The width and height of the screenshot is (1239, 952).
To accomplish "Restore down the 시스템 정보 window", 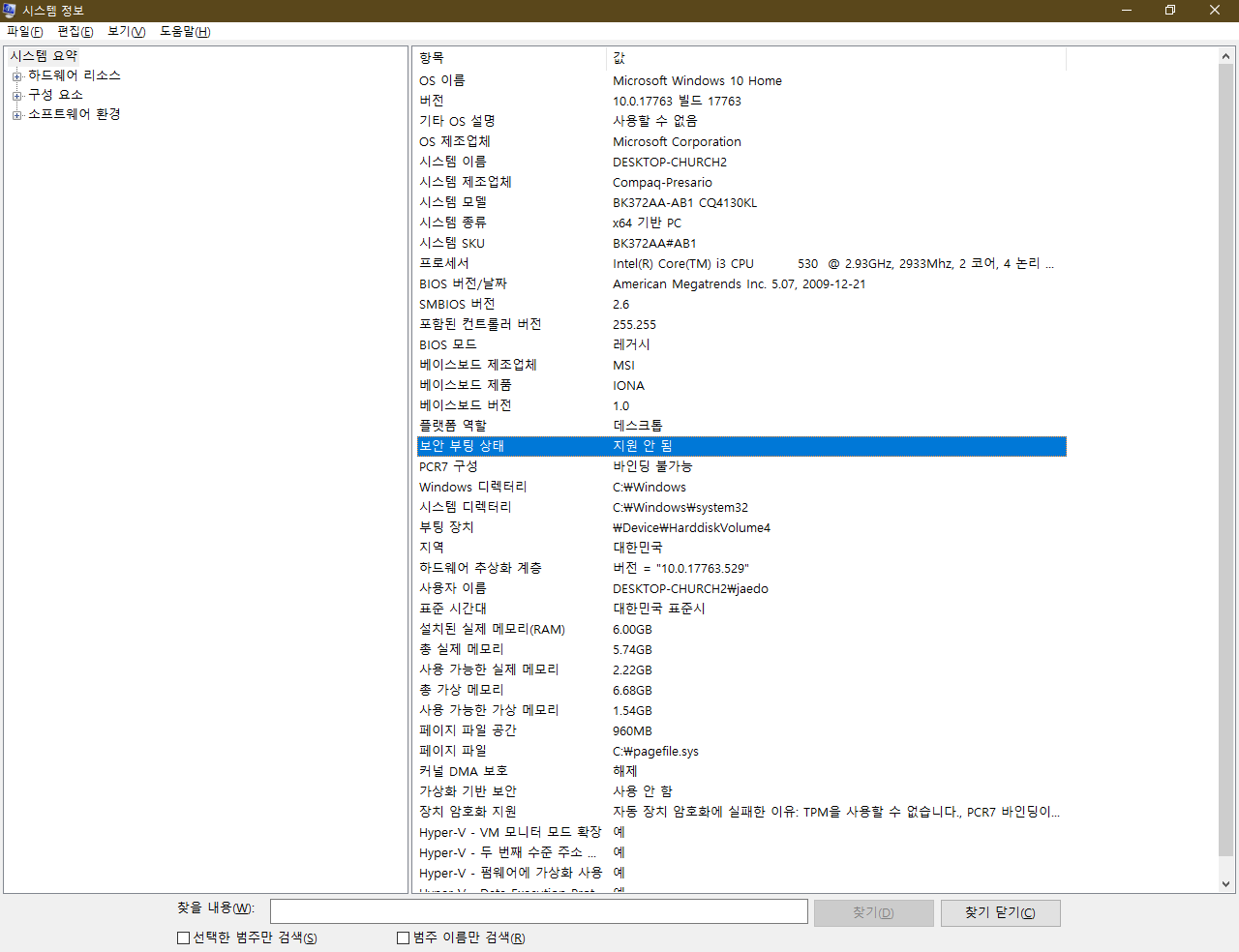I will pyautogui.click(x=1170, y=11).
